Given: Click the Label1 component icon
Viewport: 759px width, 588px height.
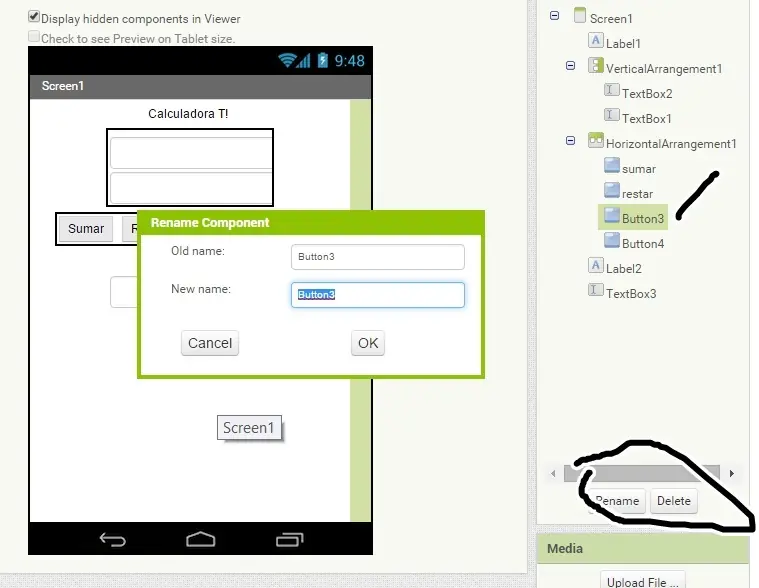Looking at the screenshot, I should point(595,40).
